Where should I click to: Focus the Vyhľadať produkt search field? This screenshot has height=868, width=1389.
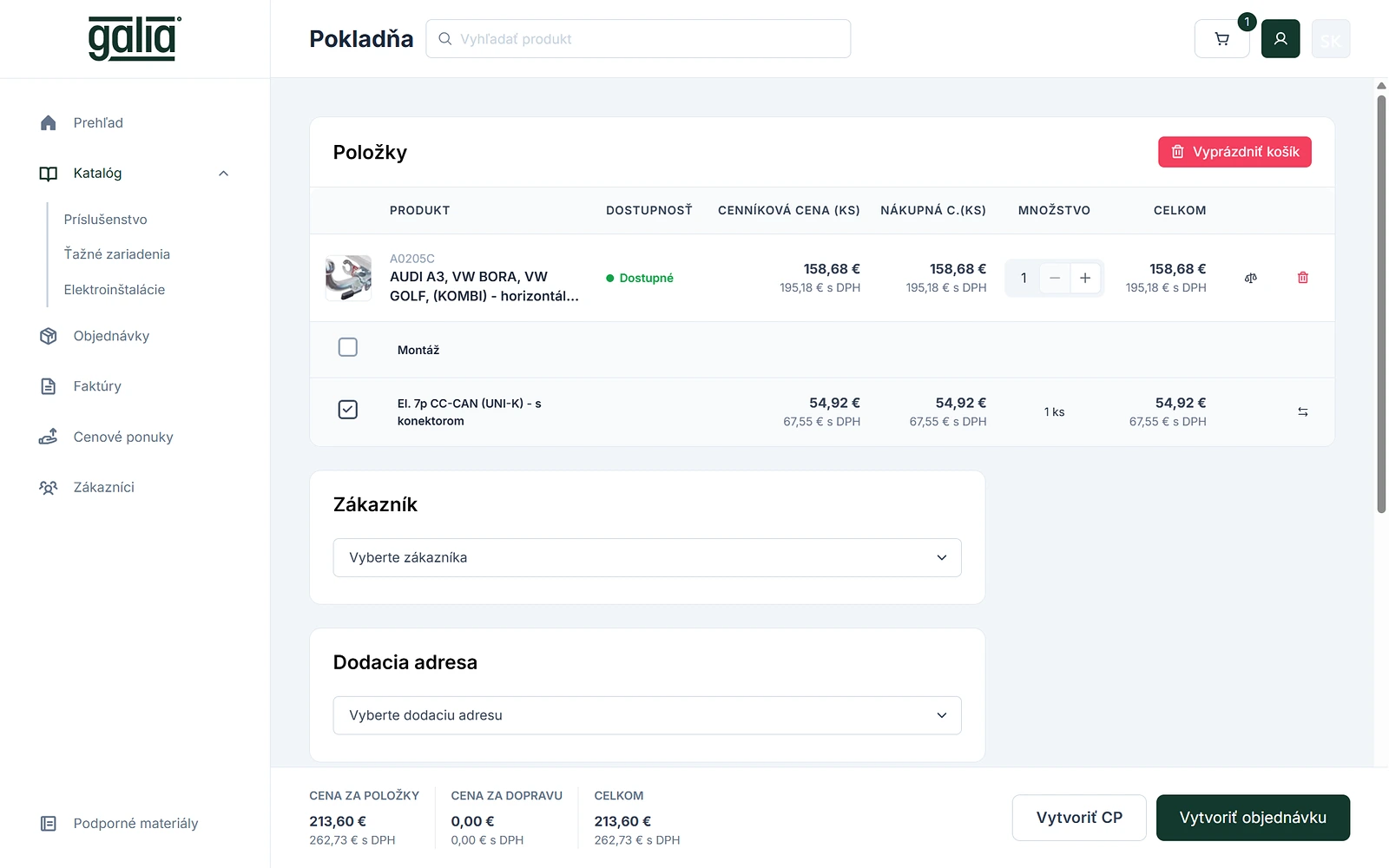(638, 39)
